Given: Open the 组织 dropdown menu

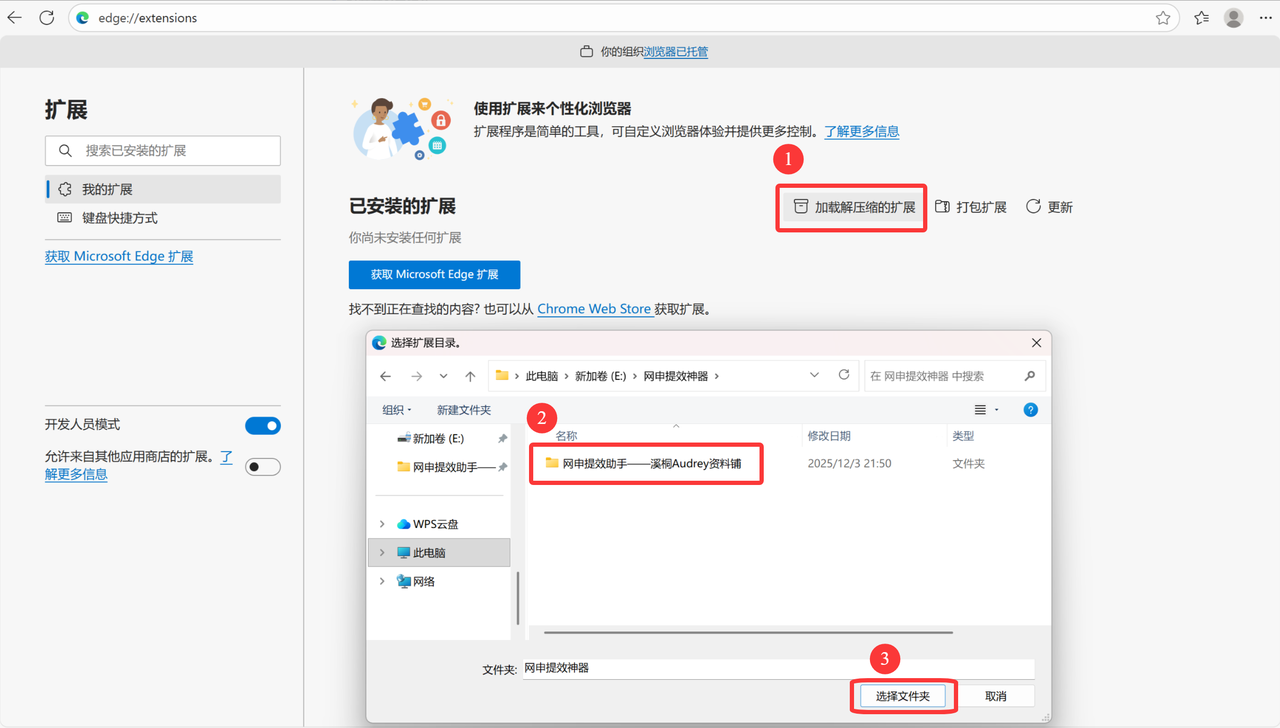Looking at the screenshot, I should click(397, 409).
